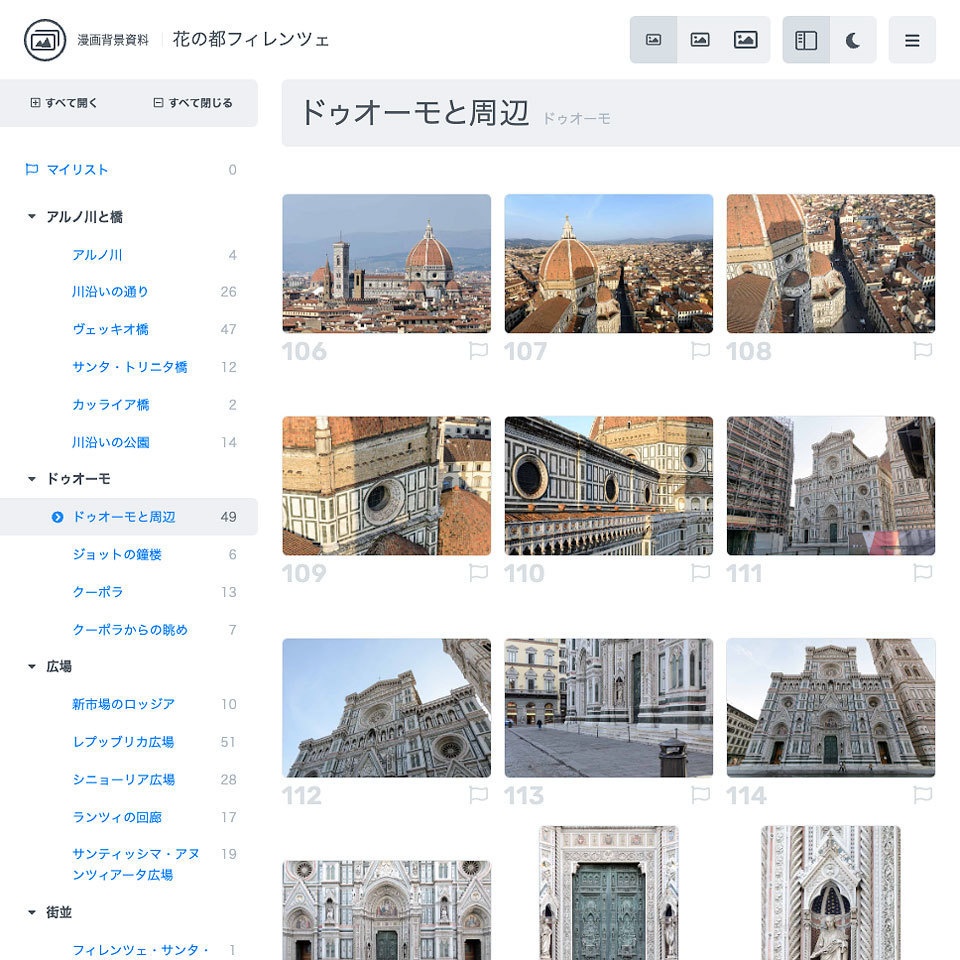Flag photo 110 for my list

(x=701, y=573)
